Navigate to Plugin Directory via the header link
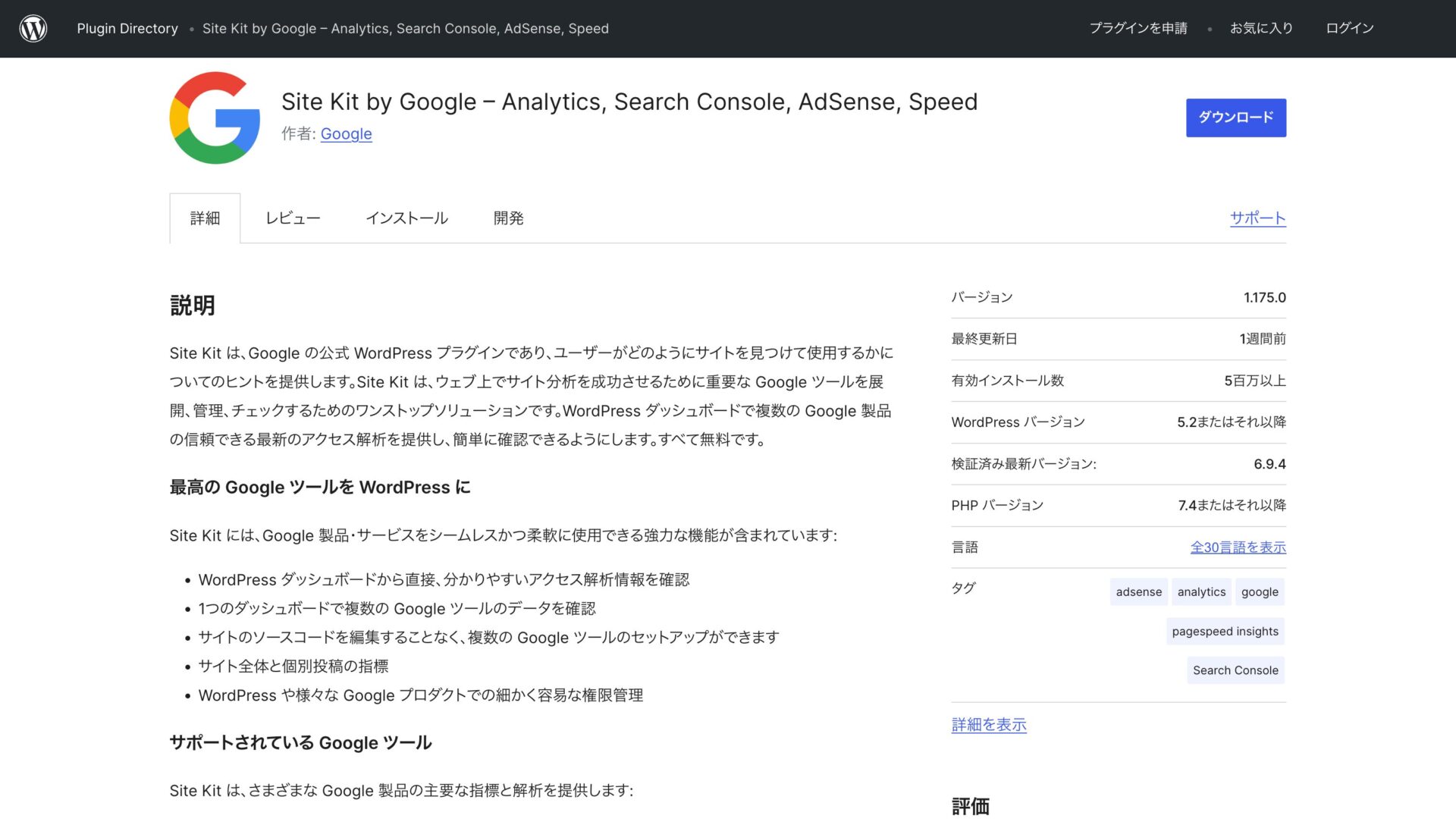 coord(127,28)
